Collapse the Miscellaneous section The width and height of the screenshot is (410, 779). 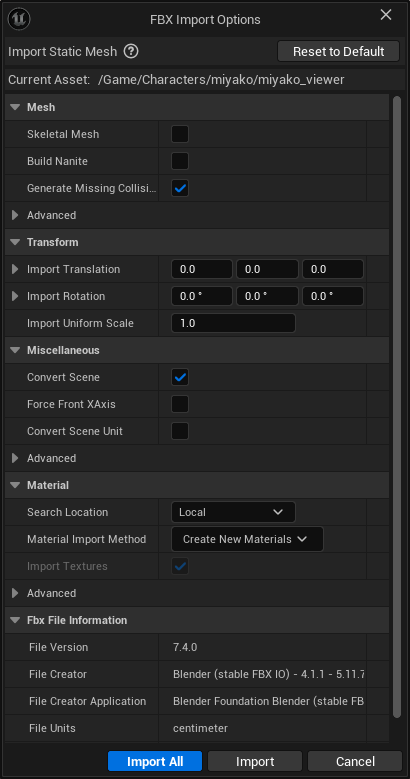click(15, 350)
